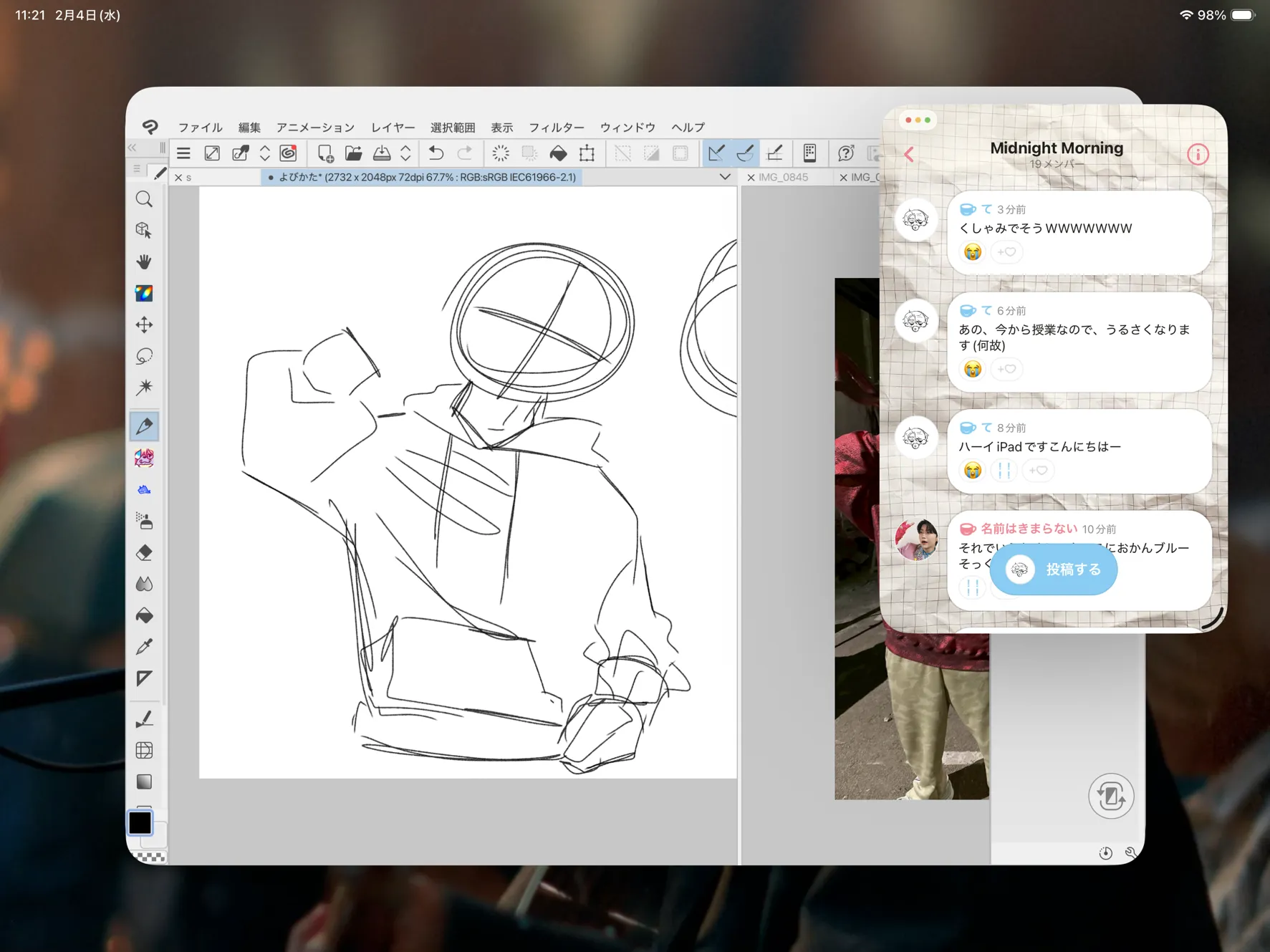Open the ウィンドウ menu
1270x952 pixels.
627,128
